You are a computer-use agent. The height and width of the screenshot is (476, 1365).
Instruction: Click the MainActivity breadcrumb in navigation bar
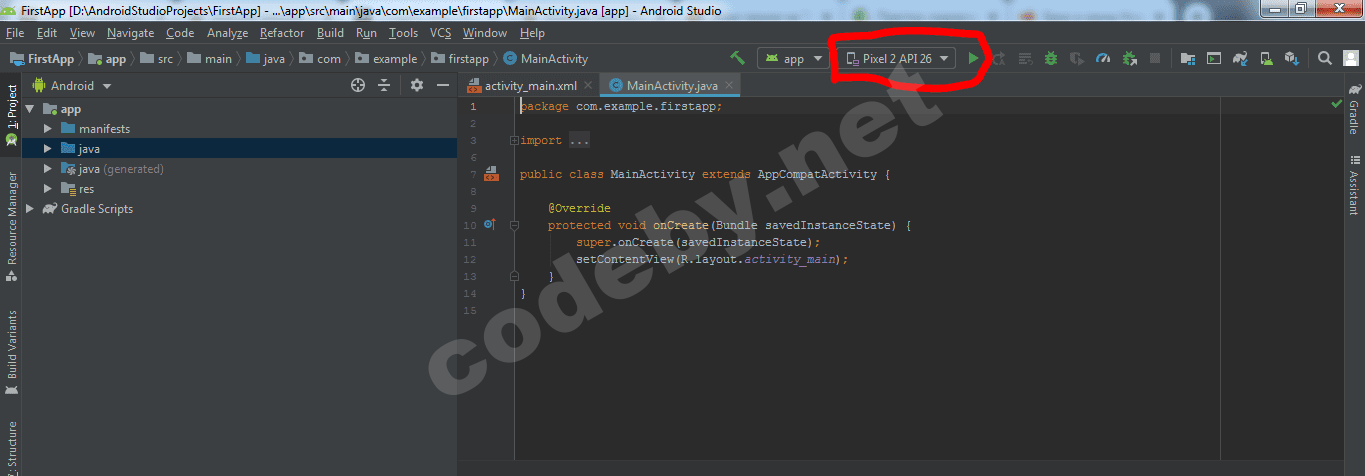pyautogui.click(x=546, y=59)
